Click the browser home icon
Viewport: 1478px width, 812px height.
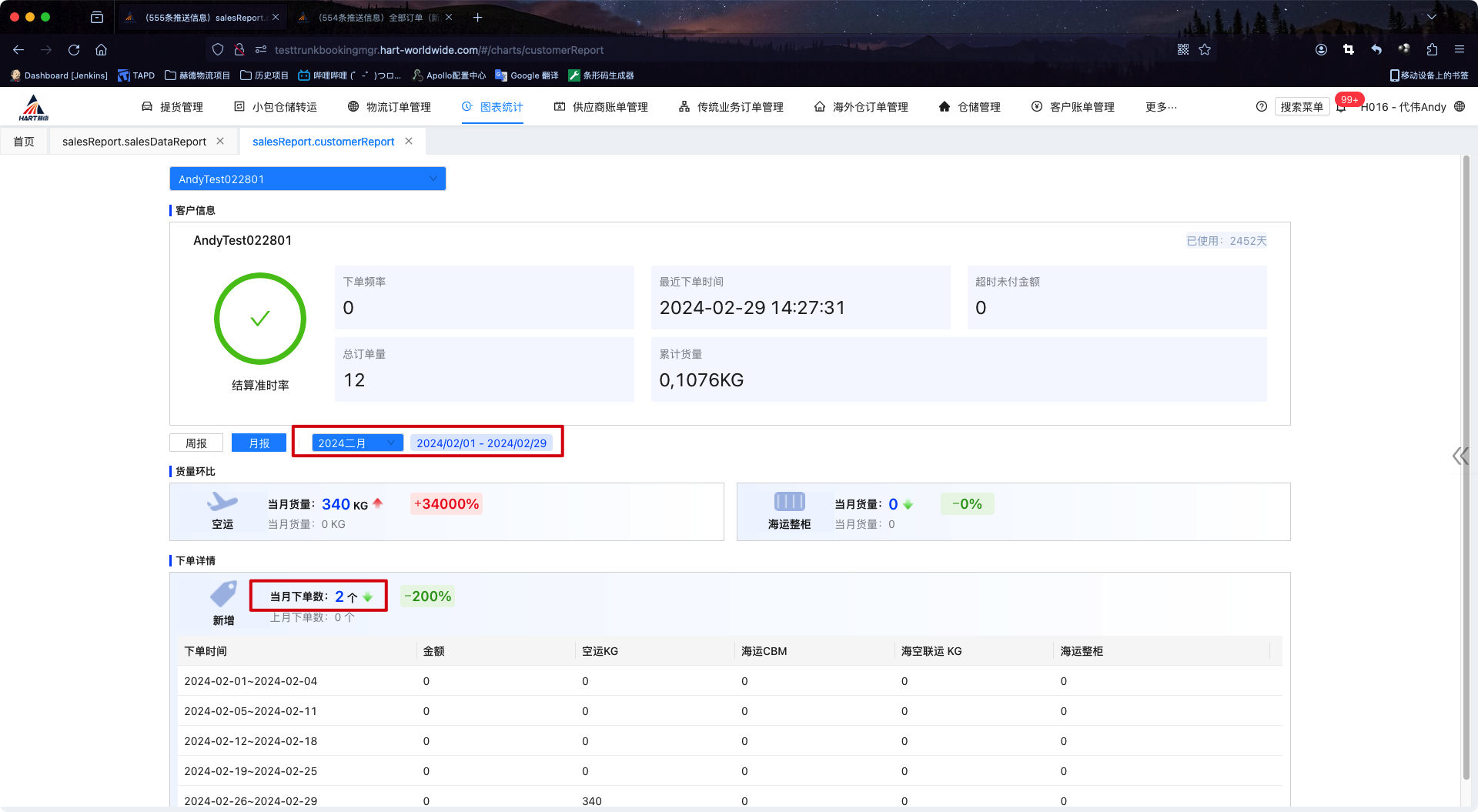pos(101,50)
